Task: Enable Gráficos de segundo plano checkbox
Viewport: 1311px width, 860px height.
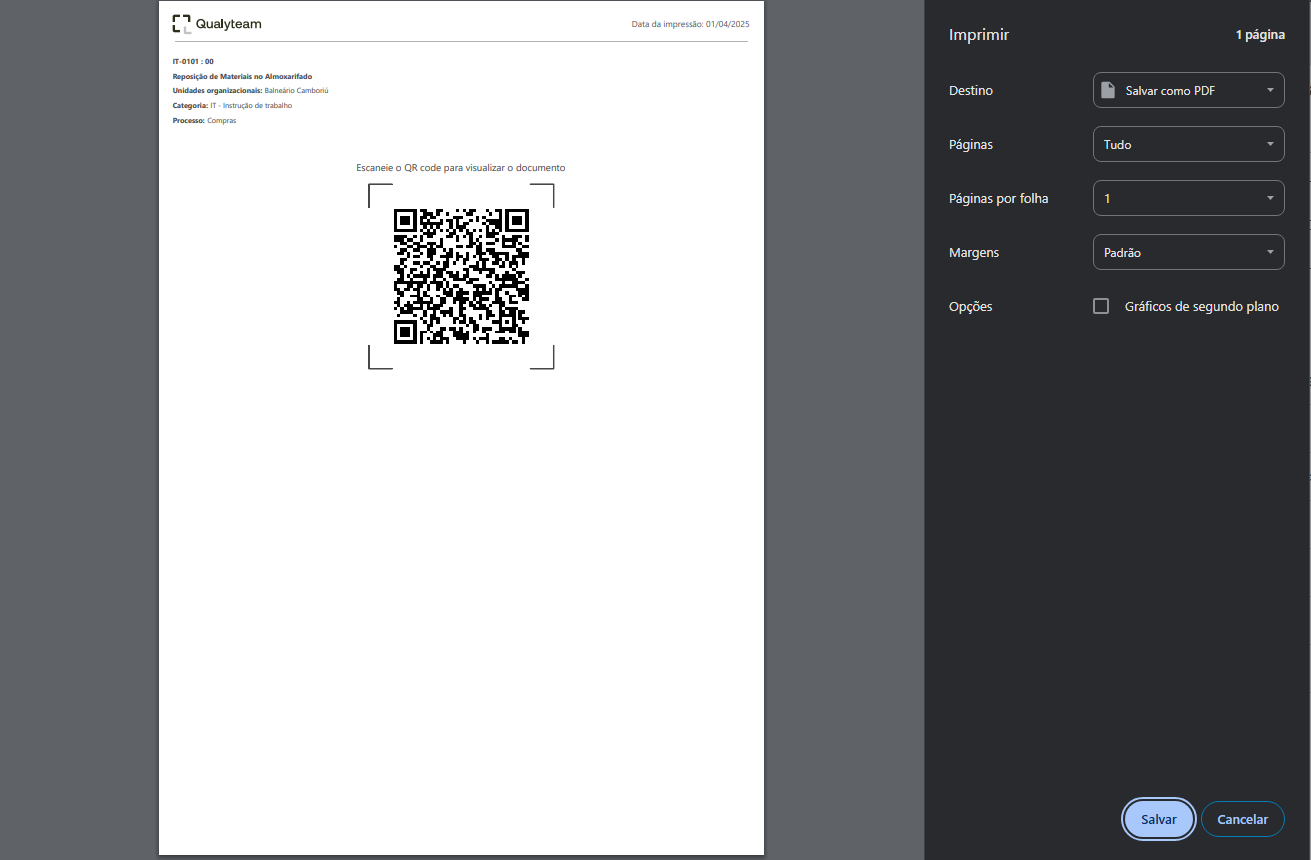Action: [1101, 306]
